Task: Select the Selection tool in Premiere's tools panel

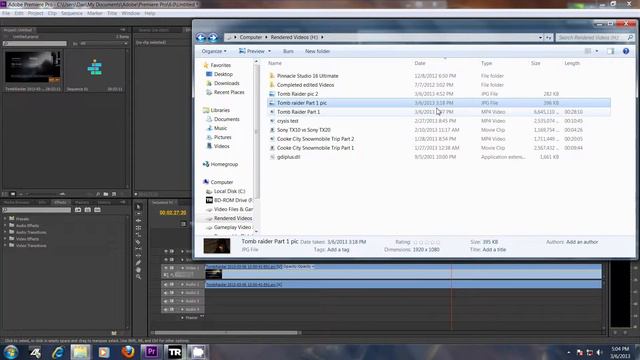Action: [x=138, y=207]
